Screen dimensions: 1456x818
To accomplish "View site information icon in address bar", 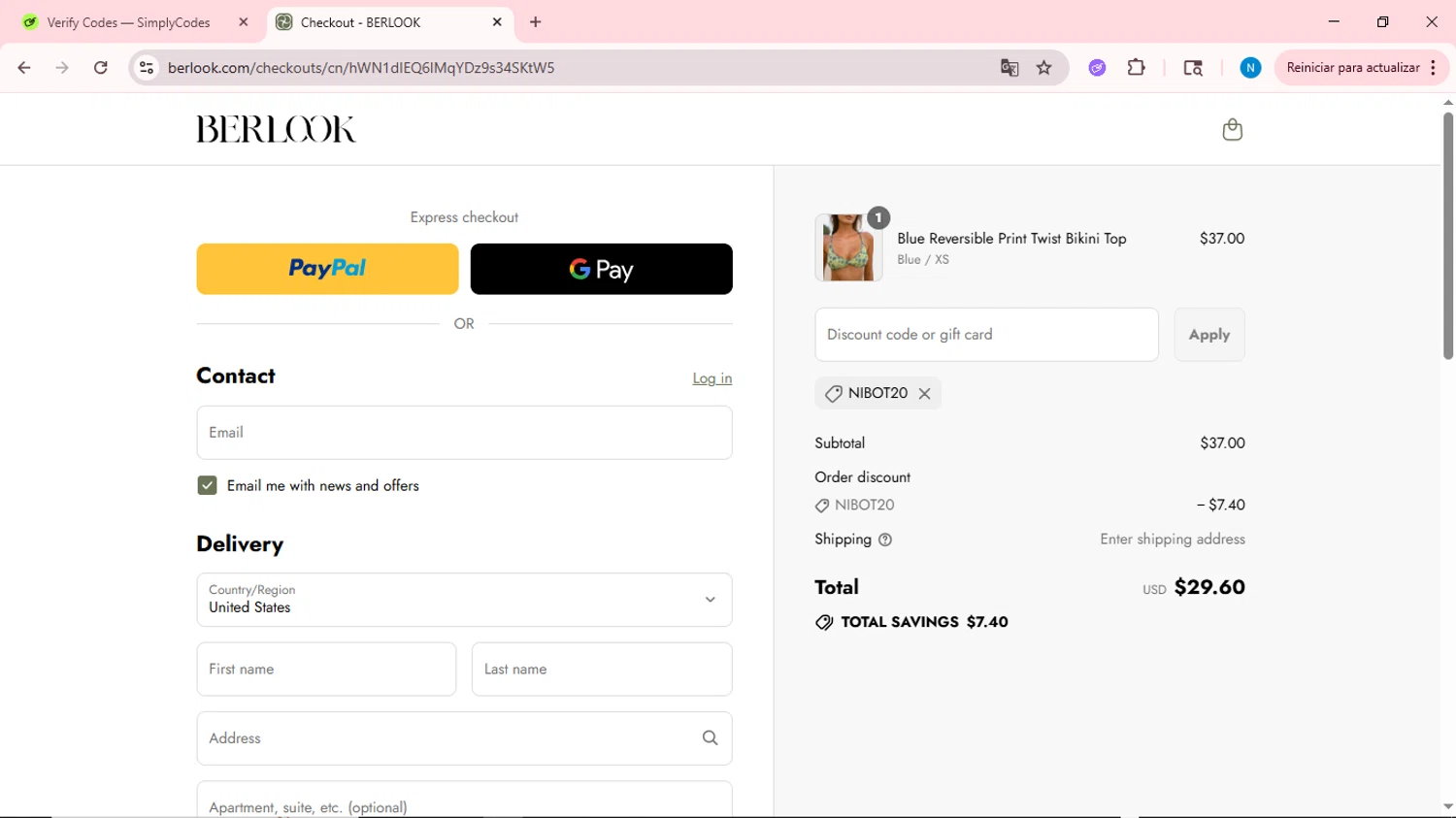I will (147, 68).
